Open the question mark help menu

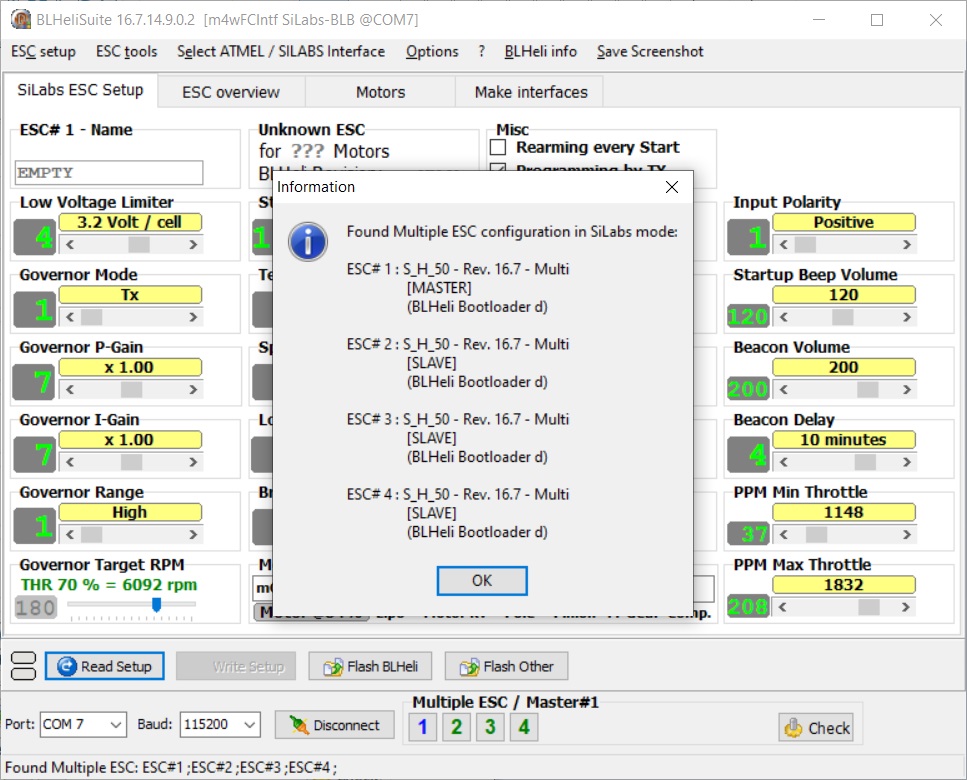(481, 51)
